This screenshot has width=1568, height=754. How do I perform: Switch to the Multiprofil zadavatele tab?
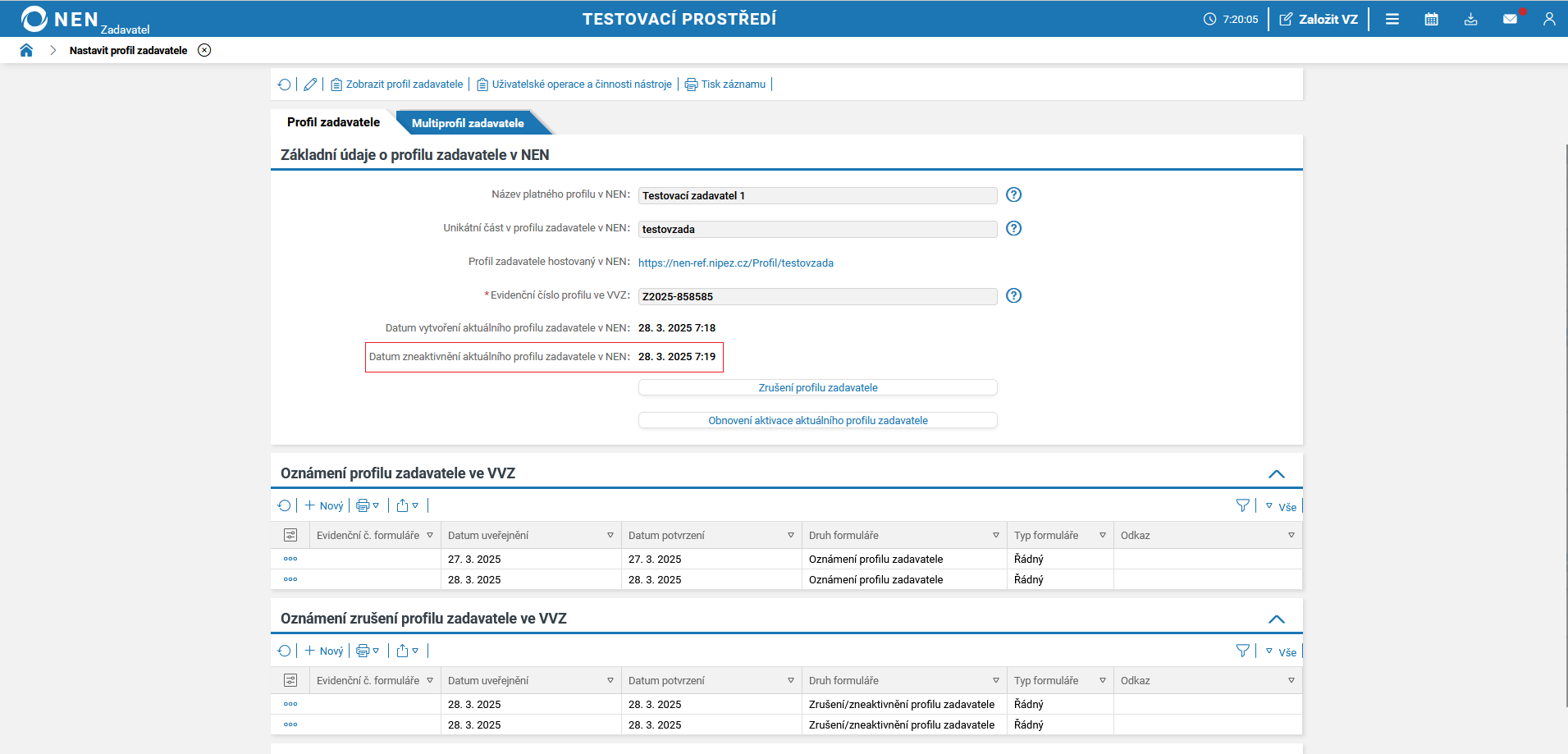tap(468, 123)
